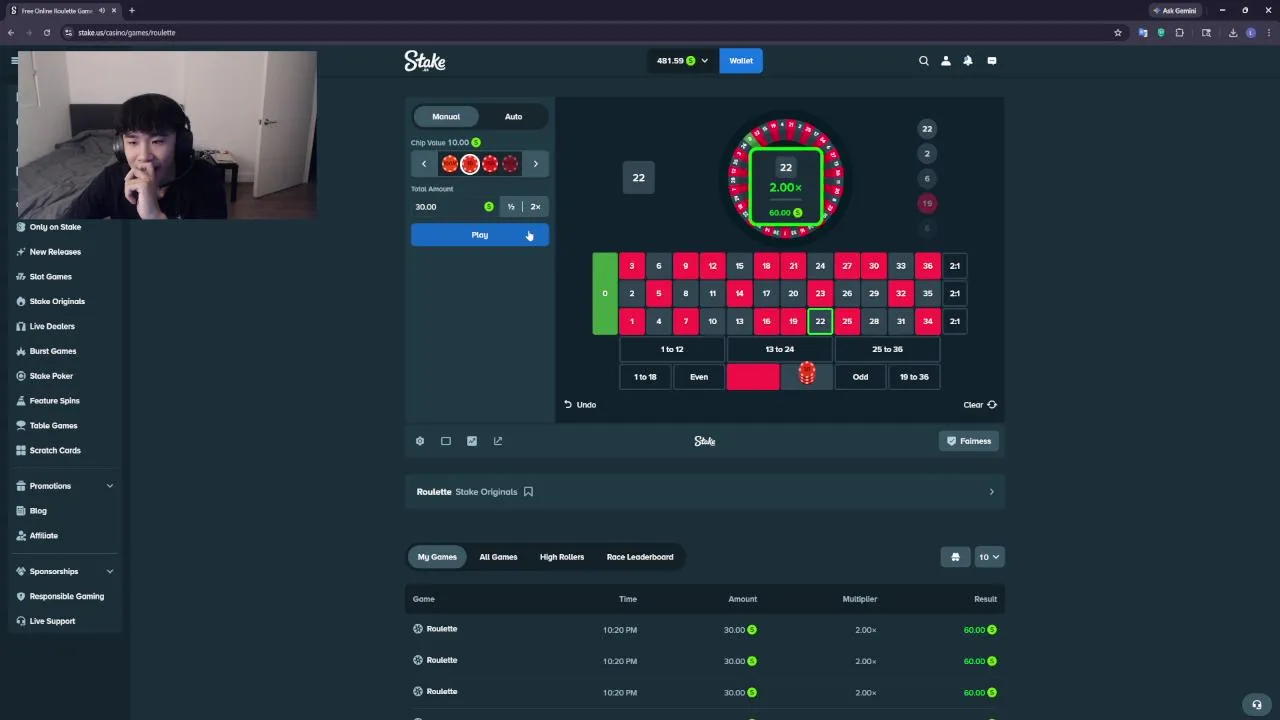Click chip stack on Black bet
Viewport: 1280px width, 720px height.
coord(807,375)
